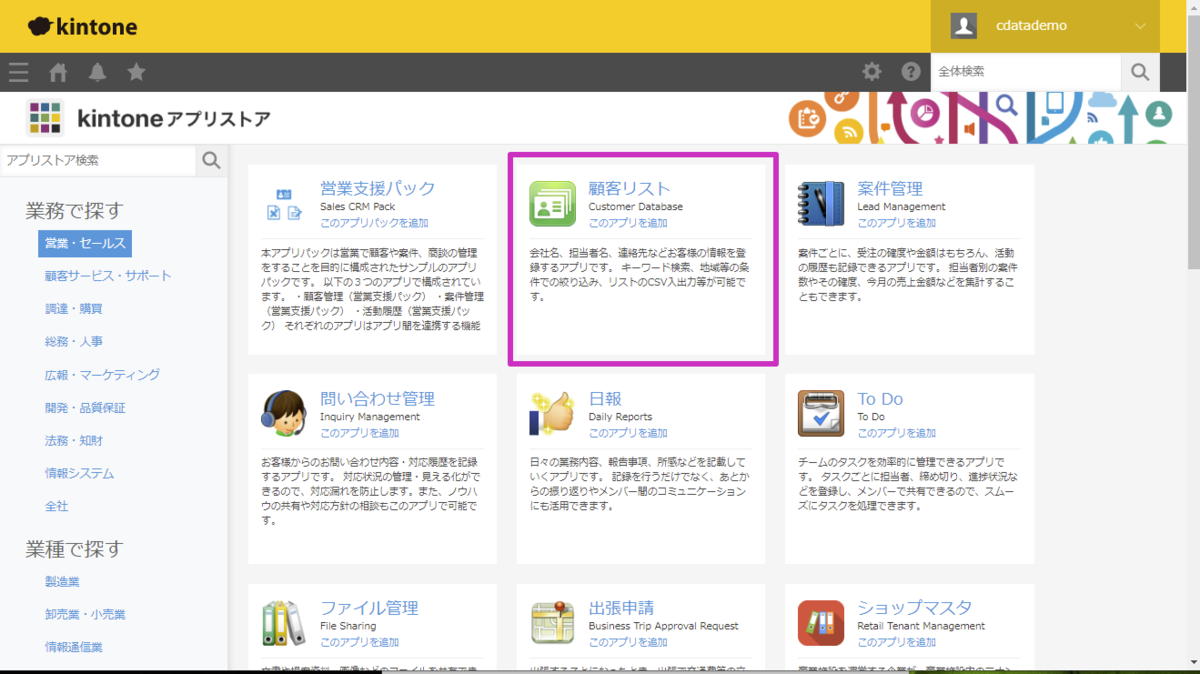Open the To Do title link
This screenshot has width=1200, height=674.
tap(880, 398)
